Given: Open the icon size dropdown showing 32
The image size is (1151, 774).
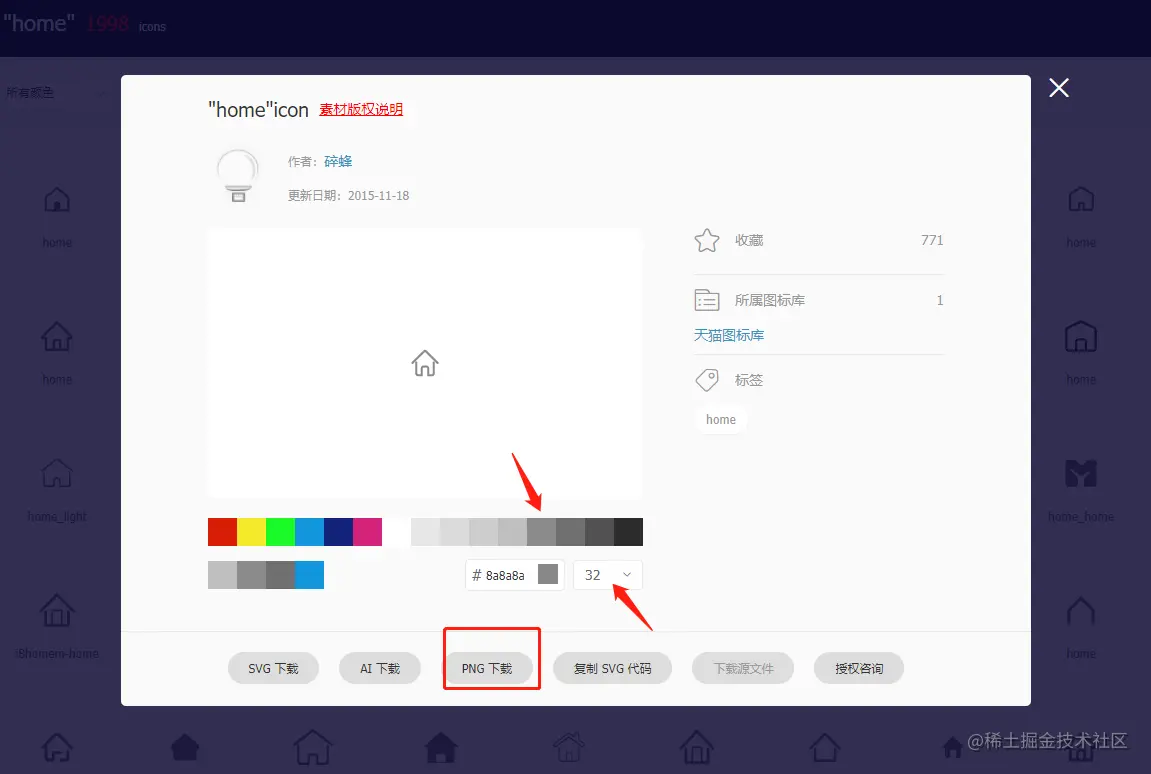Looking at the screenshot, I should coord(608,575).
